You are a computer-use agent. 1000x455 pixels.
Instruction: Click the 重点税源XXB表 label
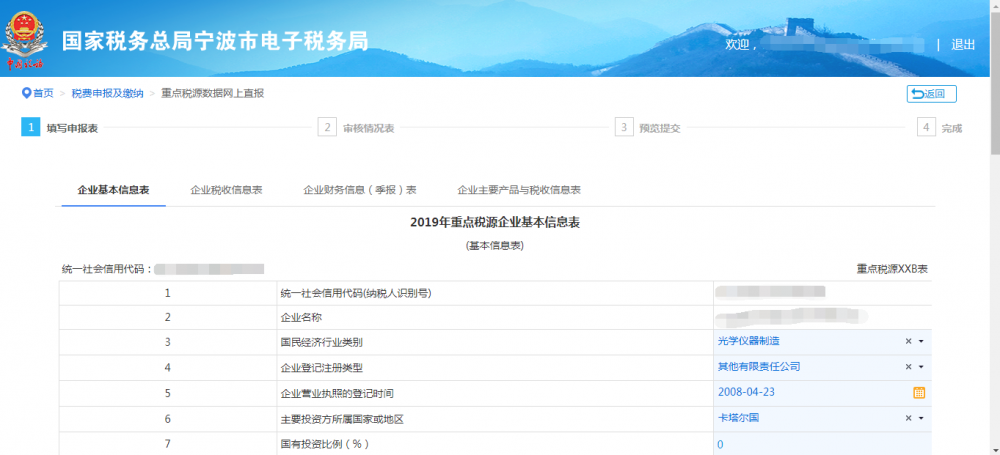click(x=892, y=269)
